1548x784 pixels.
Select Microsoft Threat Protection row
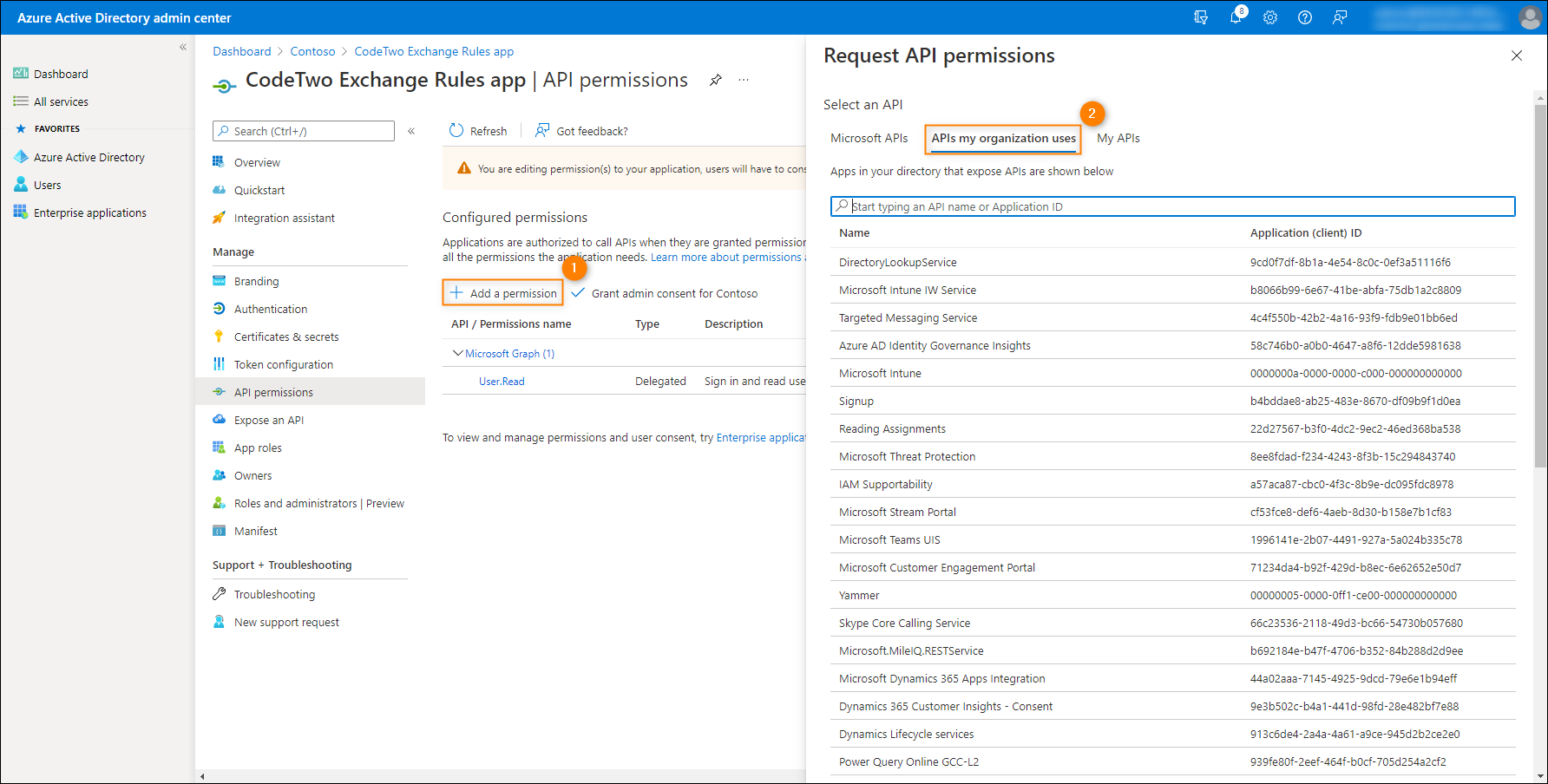tap(1173, 456)
